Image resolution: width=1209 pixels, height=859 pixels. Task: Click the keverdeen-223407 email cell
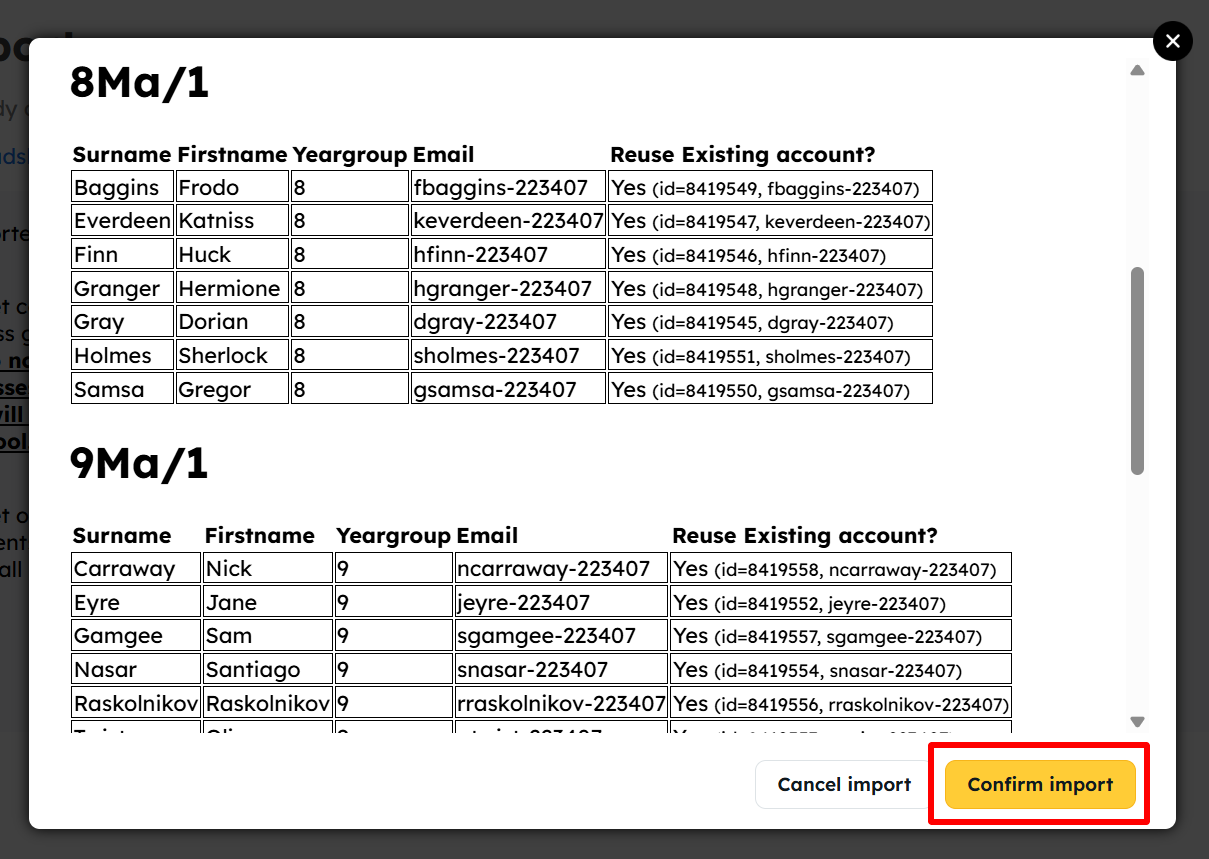(509, 221)
